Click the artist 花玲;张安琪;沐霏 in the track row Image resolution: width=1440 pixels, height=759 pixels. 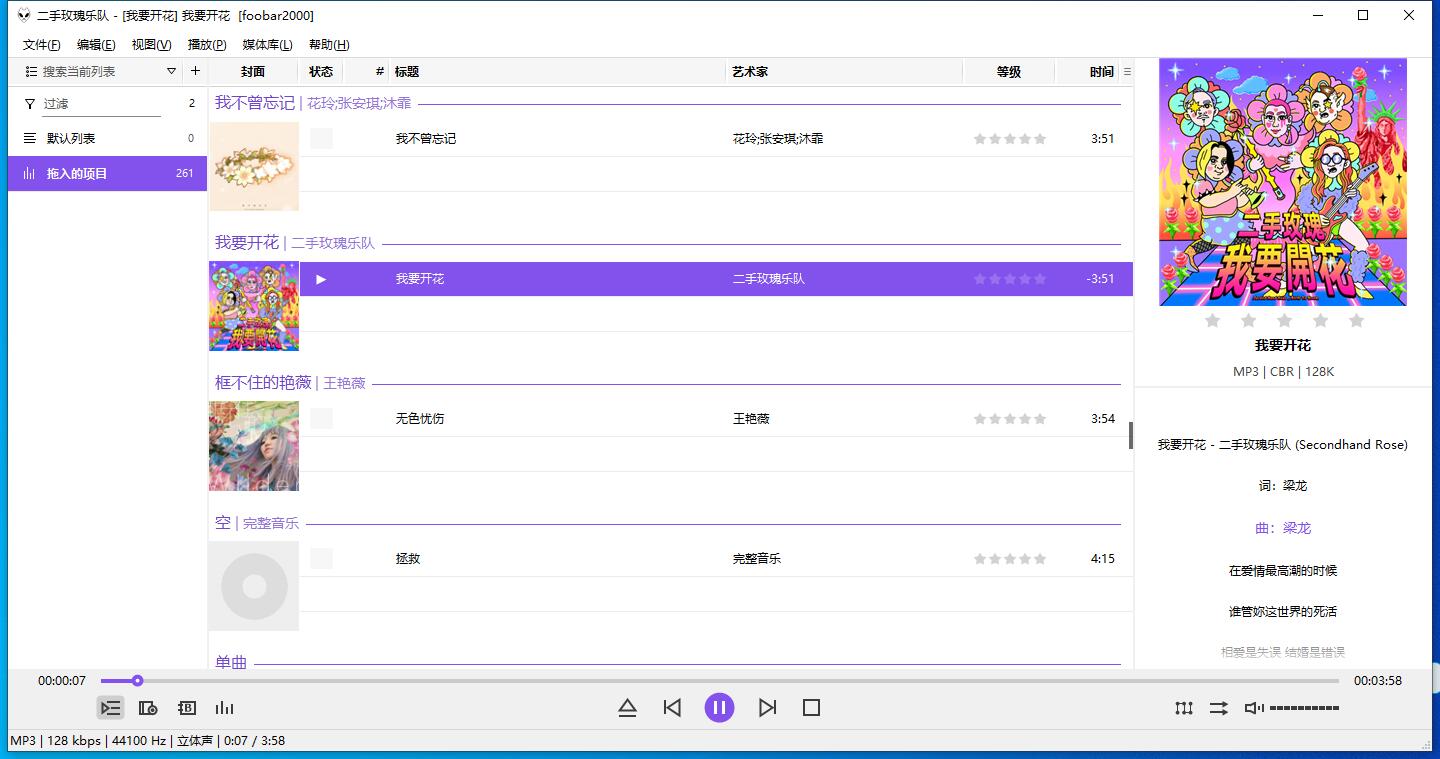778,139
